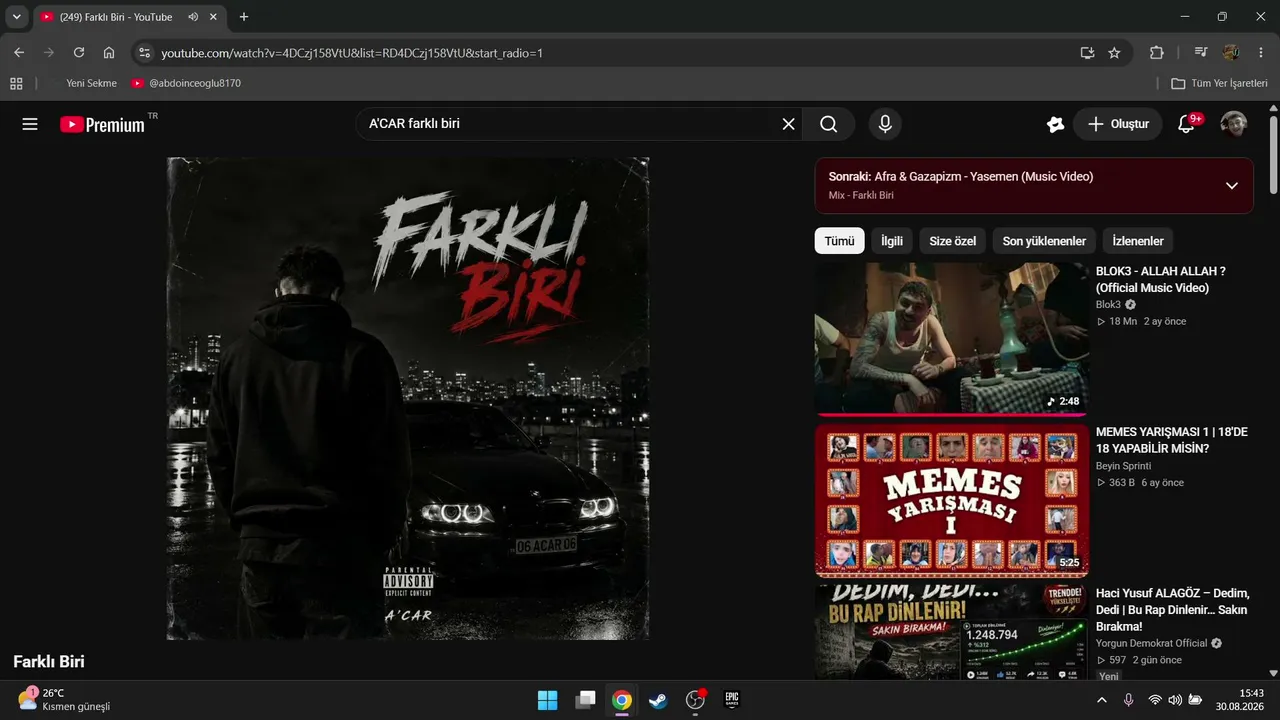Open Dedim, Dedi rap video thumbnail
The width and height of the screenshot is (1280, 720).
[x=952, y=633]
